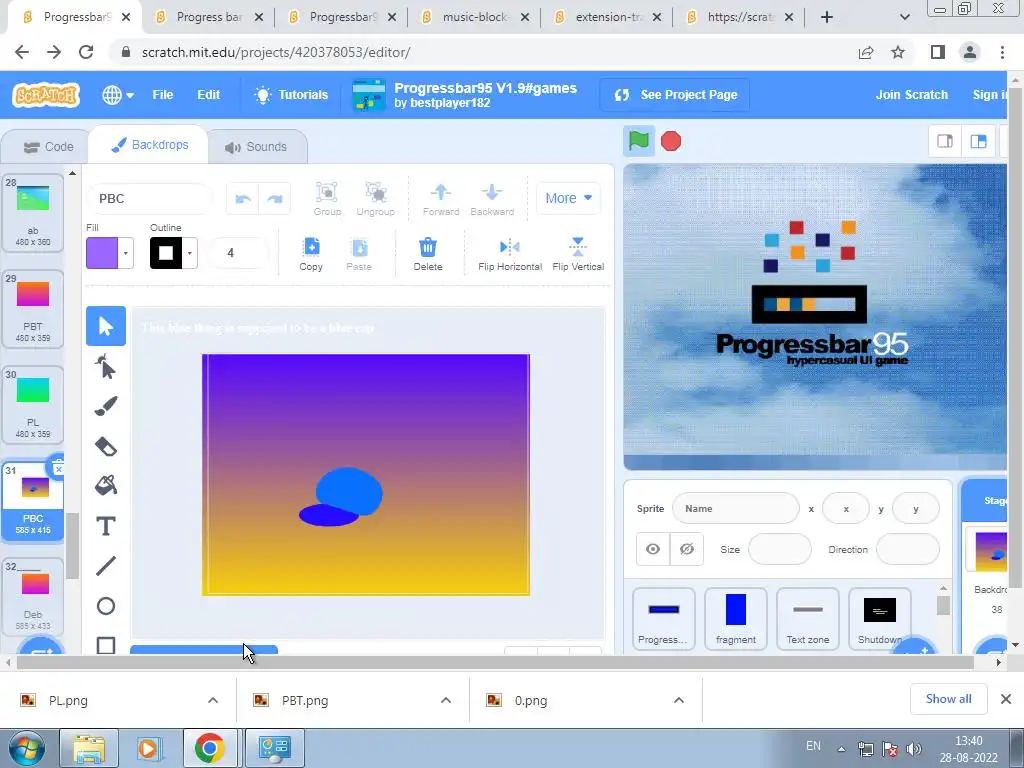Switch to the large stage layout
1024x768 pixels.
(978, 141)
